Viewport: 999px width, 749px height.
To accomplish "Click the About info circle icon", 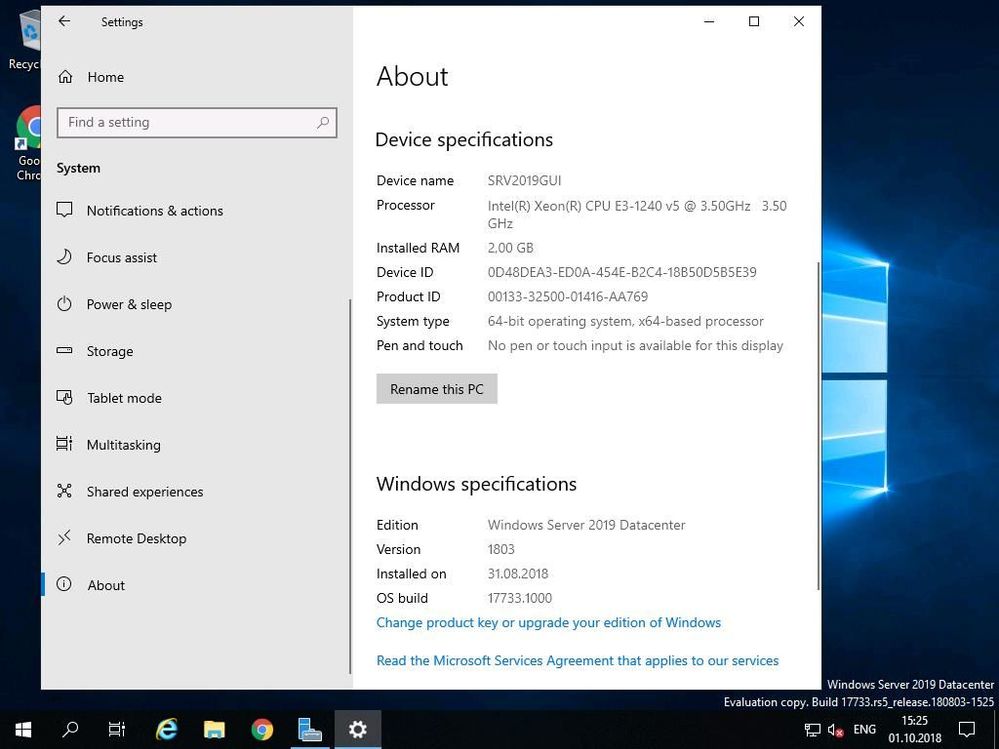I will (x=64, y=584).
